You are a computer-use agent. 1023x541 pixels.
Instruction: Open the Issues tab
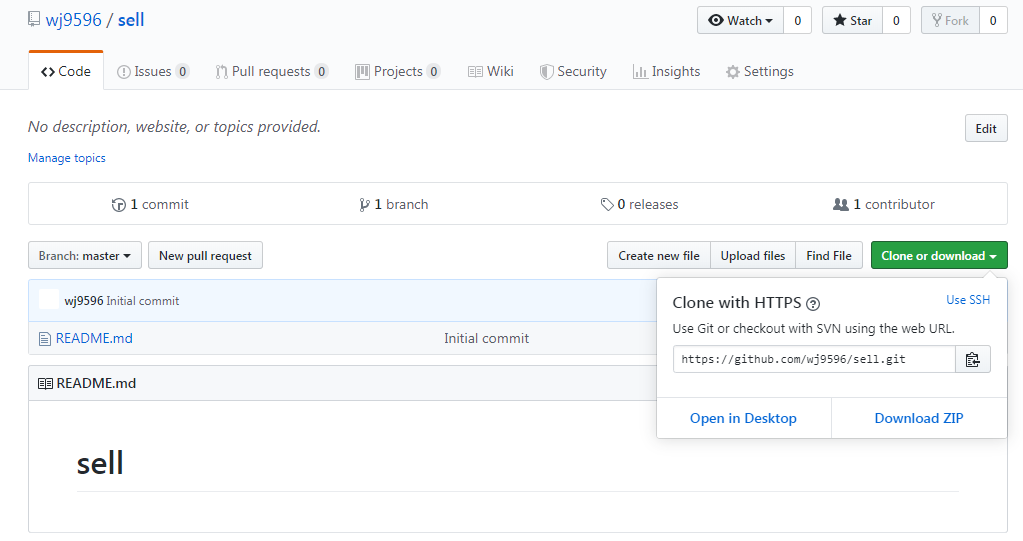153,71
